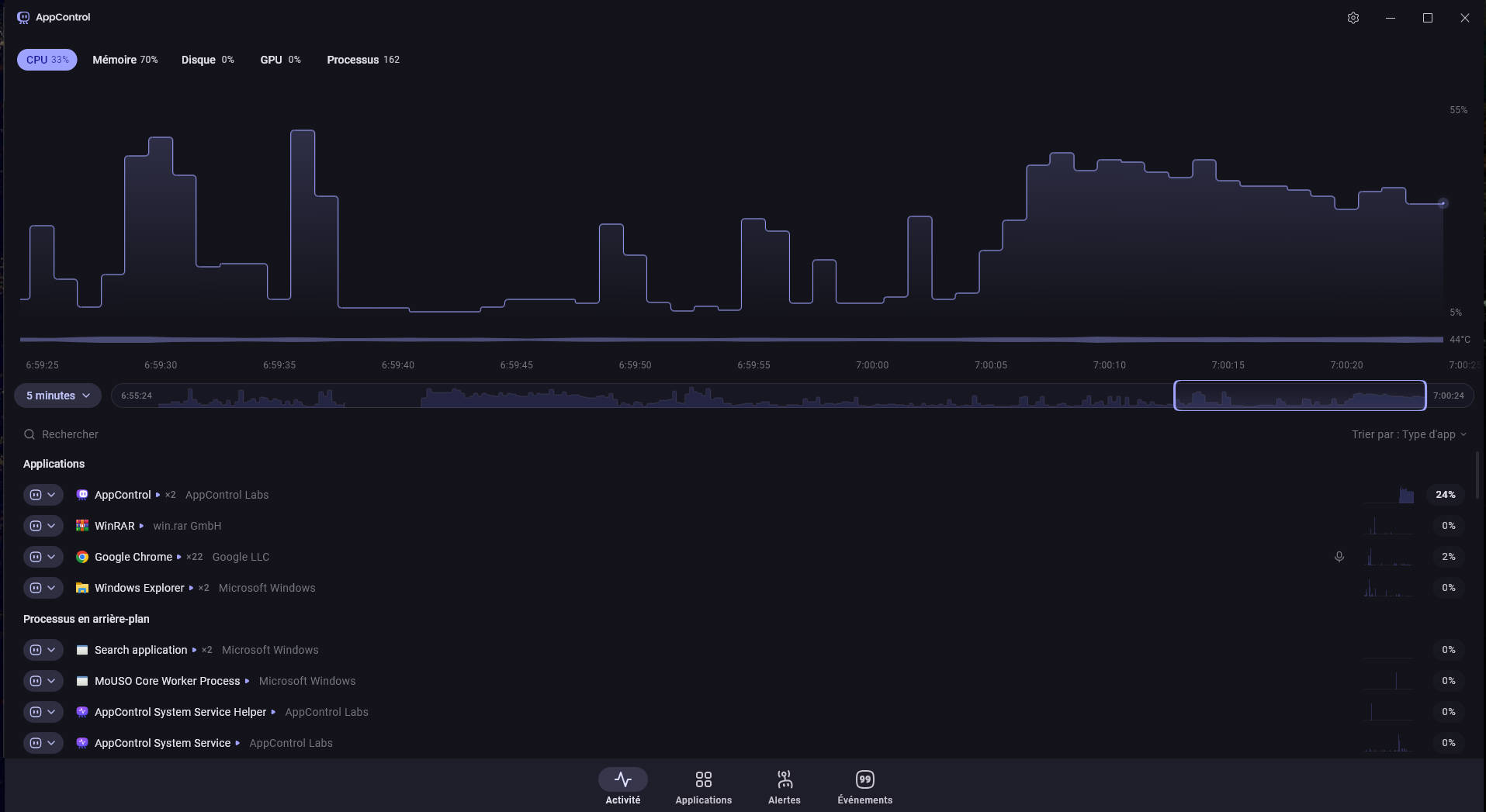The height and width of the screenshot is (812, 1486).
Task: Select the CPU 33% tab
Action: pos(47,60)
